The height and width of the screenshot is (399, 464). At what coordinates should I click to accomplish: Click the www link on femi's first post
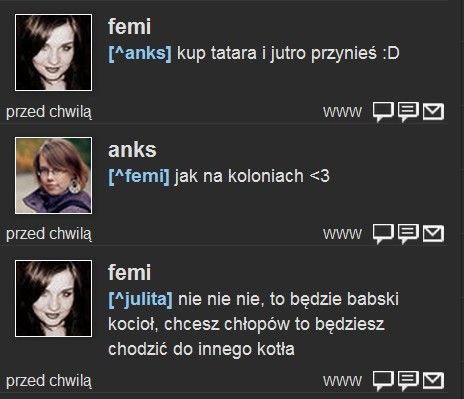pyautogui.click(x=342, y=112)
